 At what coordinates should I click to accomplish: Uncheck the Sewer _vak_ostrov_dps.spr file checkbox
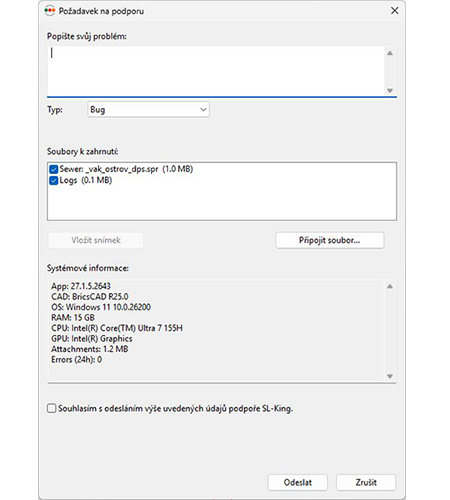click(x=53, y=169)
